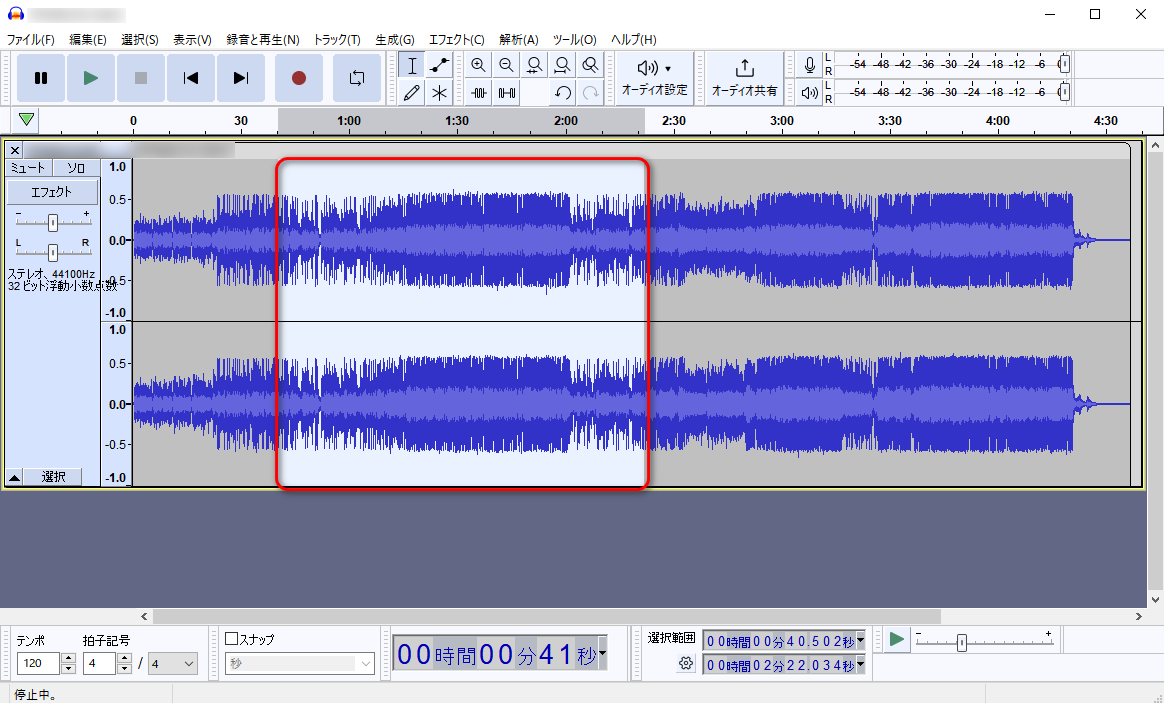The width and height of the screenshot is (1164, 703).
Task: Open the ファイル(F) menu
Action: point(30,39)
